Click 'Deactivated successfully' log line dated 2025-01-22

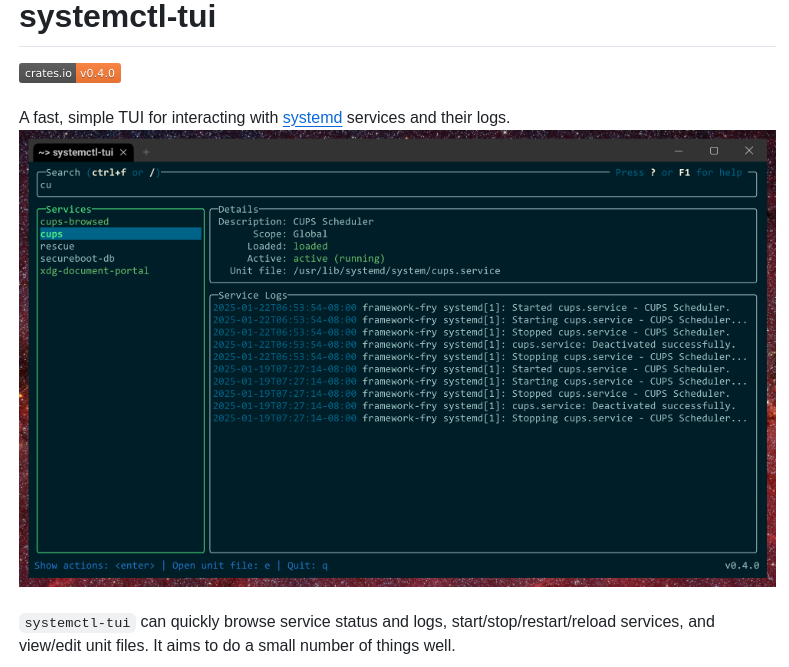[x=474, y=345]
